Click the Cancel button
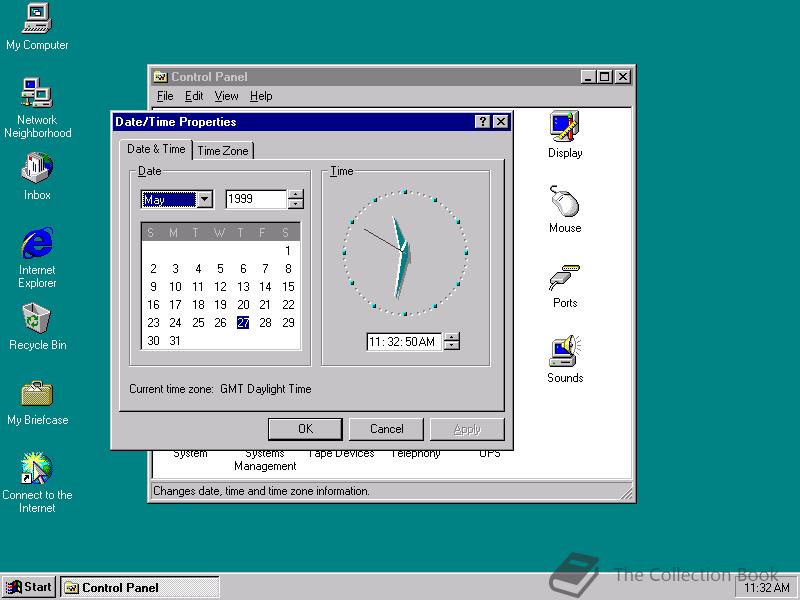The image size is (800, 600). point(386,429)
